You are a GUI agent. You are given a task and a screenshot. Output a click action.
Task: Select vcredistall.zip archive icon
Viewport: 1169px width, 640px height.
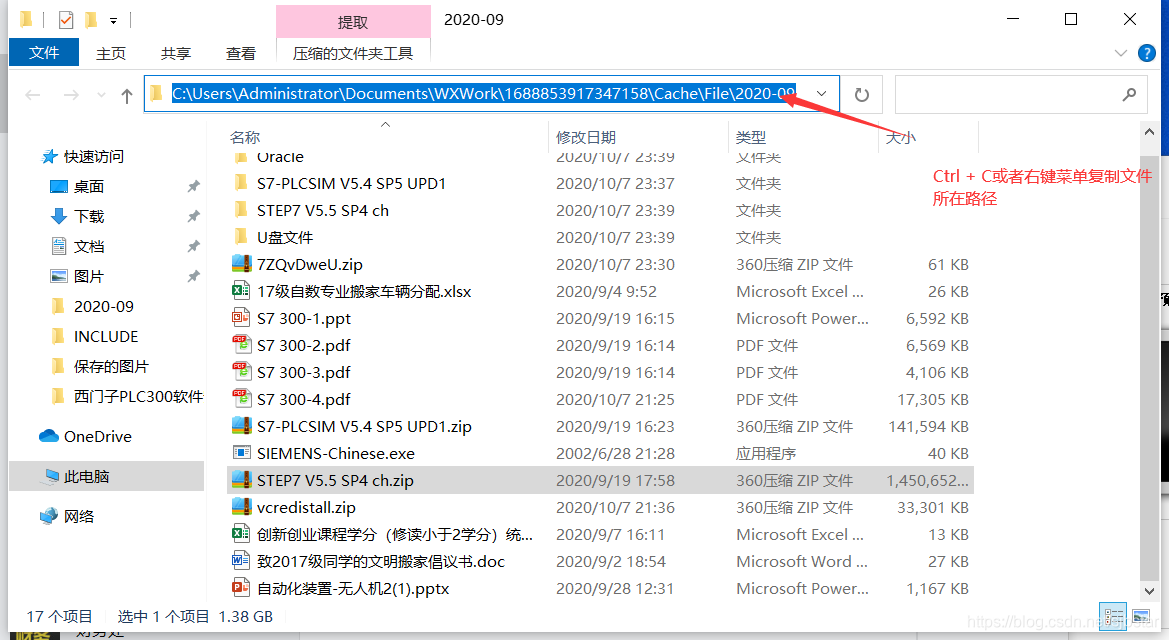pos(241,506)
